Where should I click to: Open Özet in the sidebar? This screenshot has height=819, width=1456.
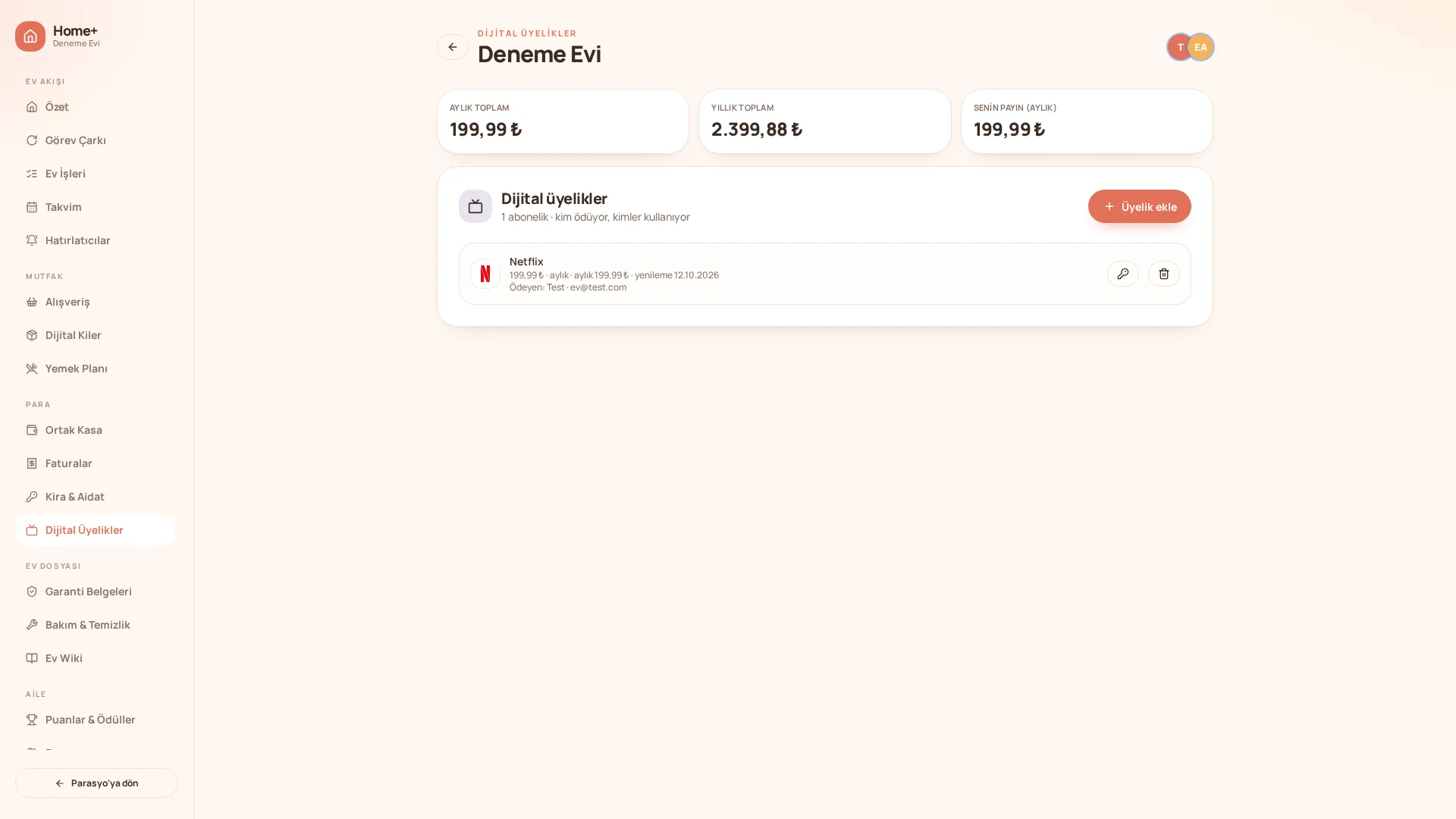(95, 107)
